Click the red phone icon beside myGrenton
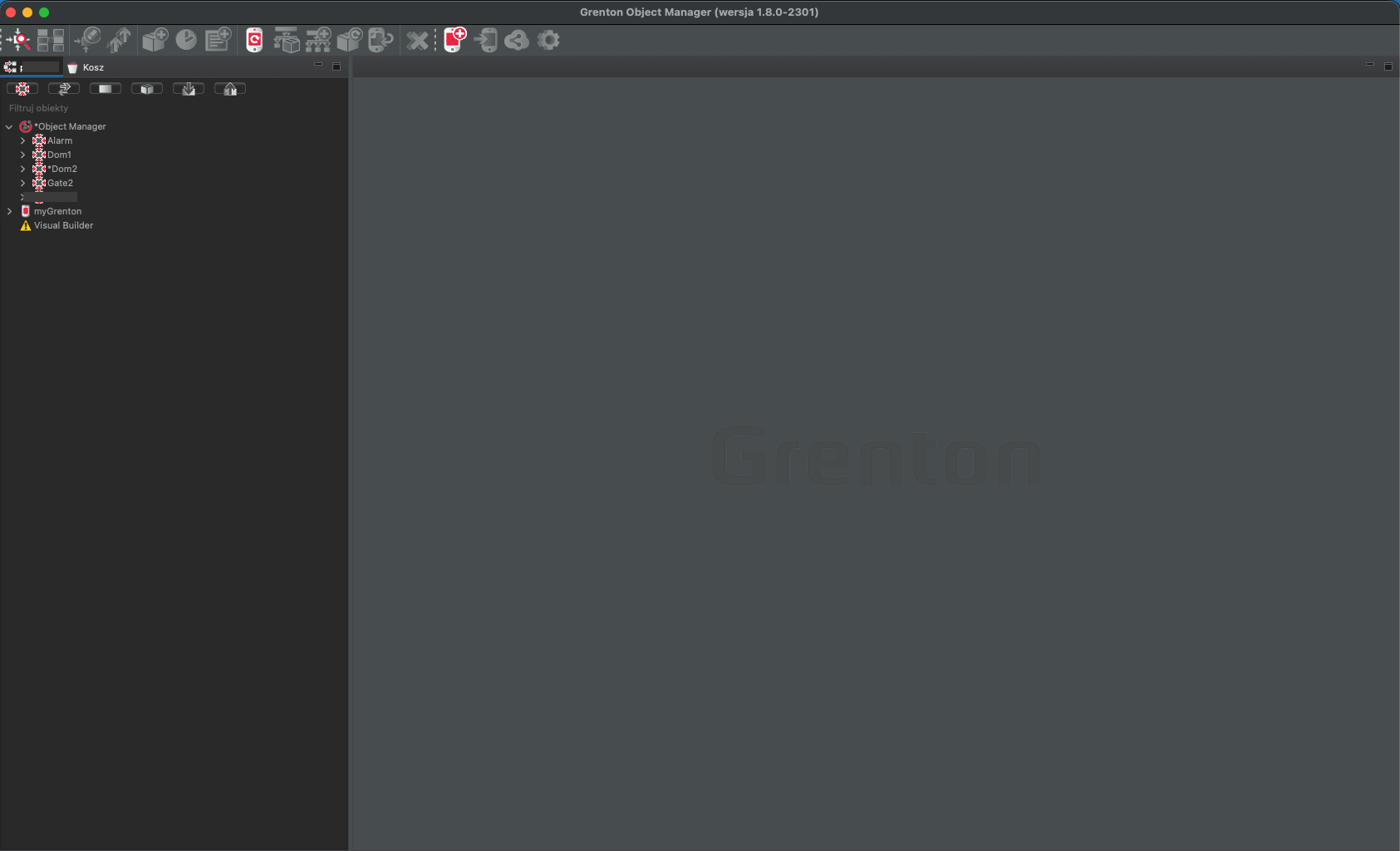 [26, 211]
